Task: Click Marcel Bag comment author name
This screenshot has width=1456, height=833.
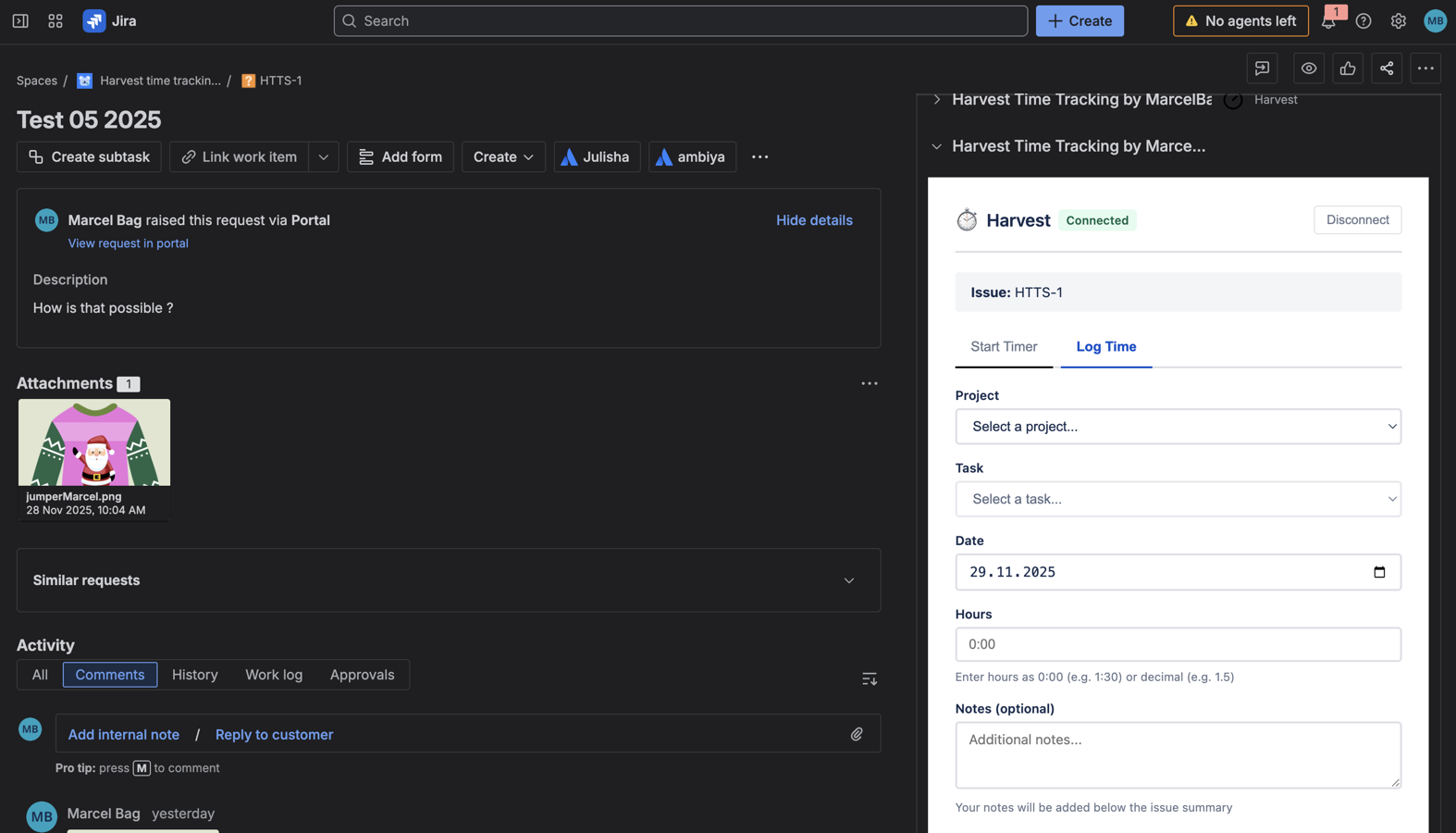Action: (104, 814)
